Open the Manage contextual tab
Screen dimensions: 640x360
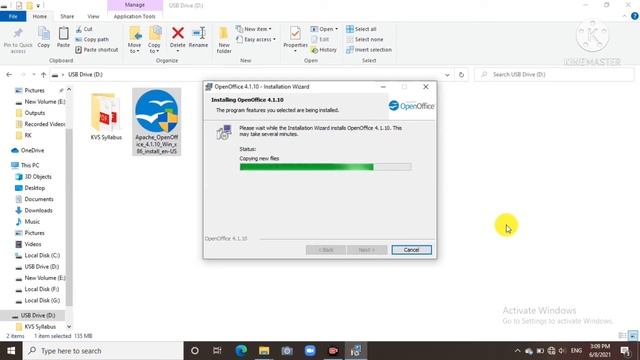coord(135,5)
